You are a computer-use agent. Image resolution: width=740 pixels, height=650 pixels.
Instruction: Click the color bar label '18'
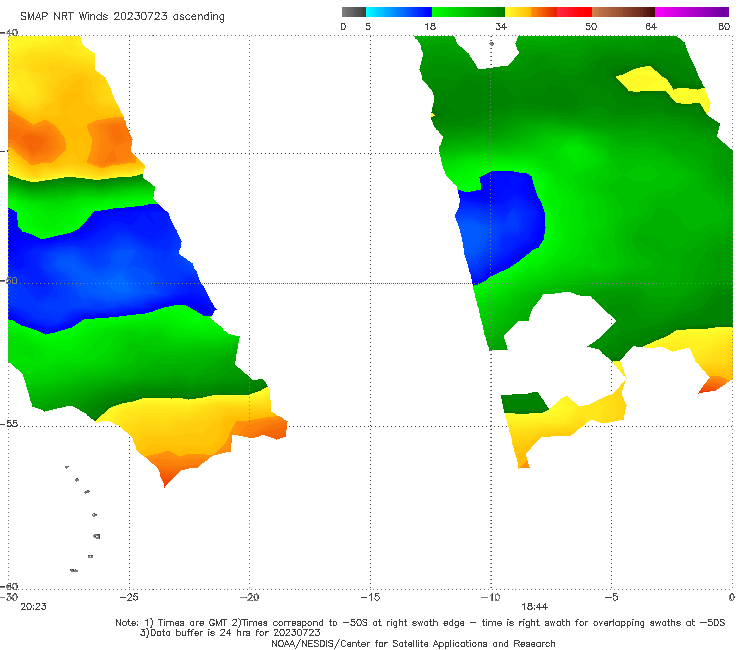coord(430,26)
